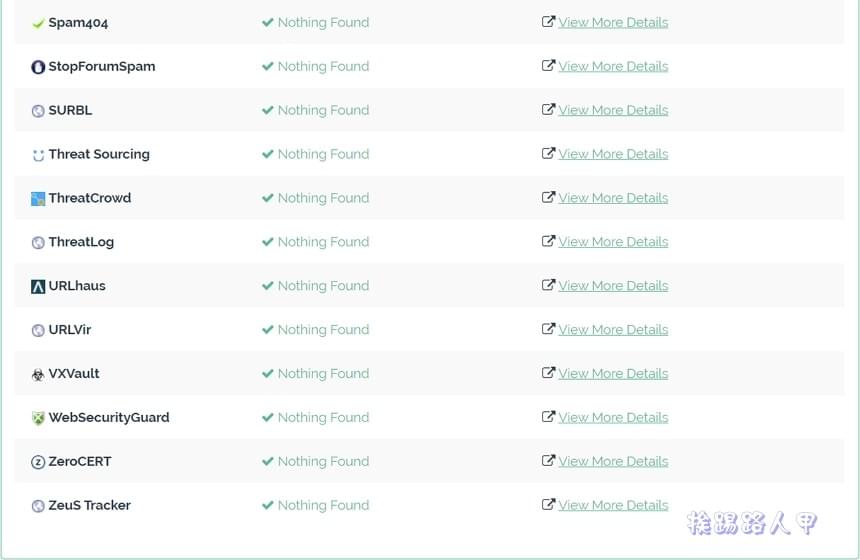Click the external link icon in the SURBL row
The image size is (860, 560).
[x=548, y=109]
